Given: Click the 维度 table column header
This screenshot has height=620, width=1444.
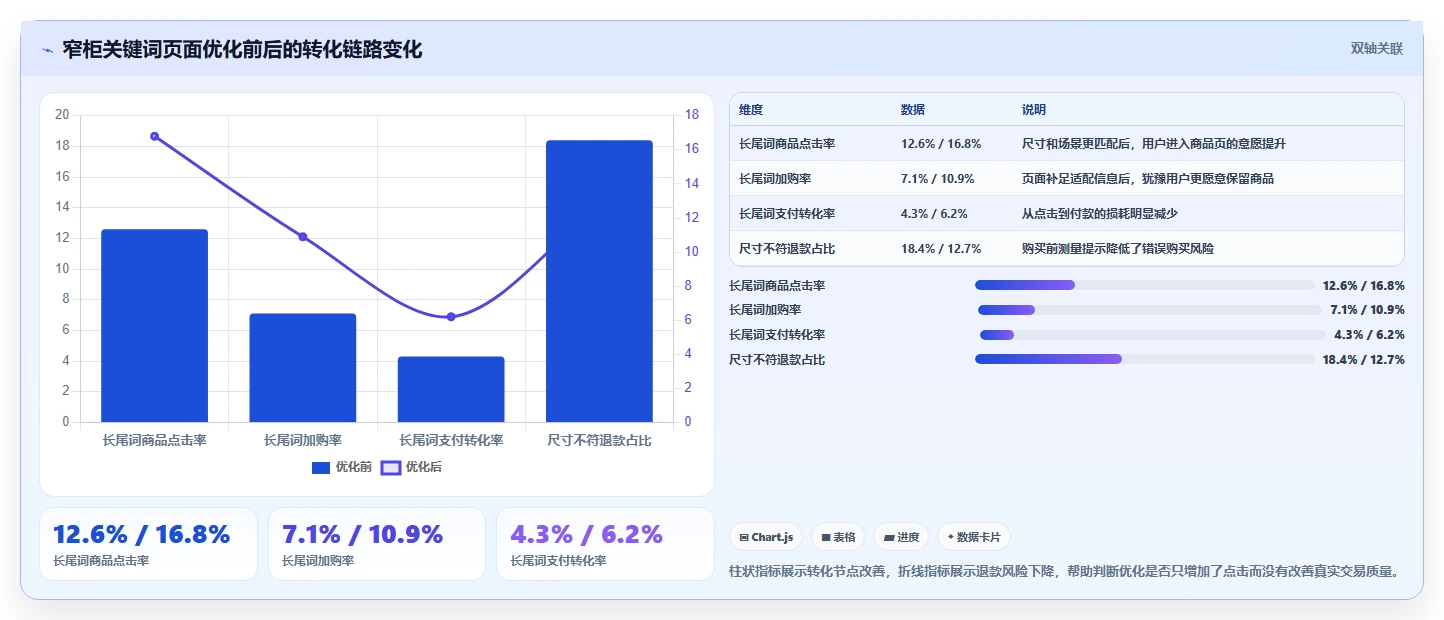Looking at the screenshot, I should coord(751,110).
